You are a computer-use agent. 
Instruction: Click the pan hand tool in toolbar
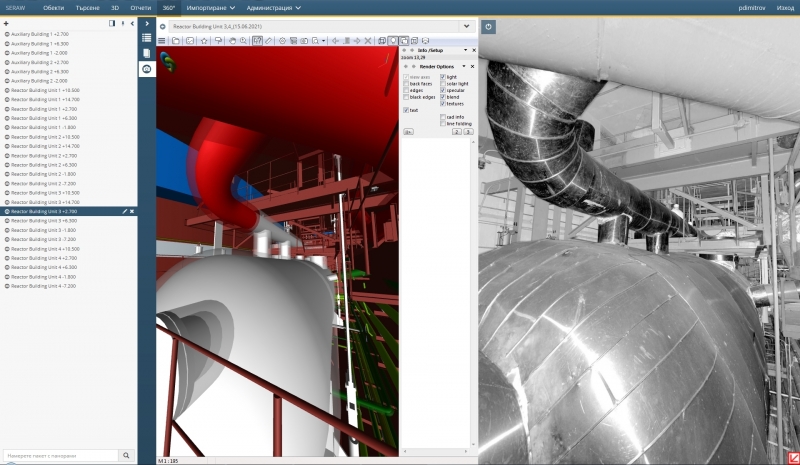click(x=232, y=41)
